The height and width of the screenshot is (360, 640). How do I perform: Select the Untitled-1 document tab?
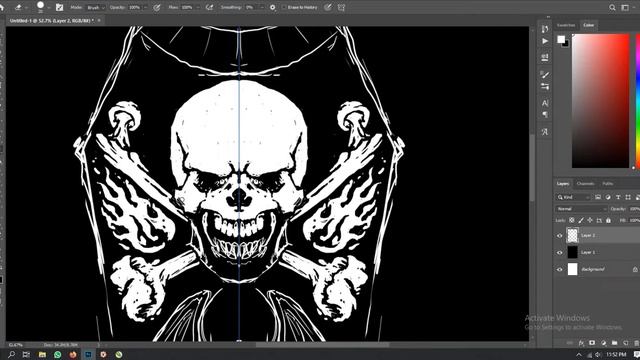51,20
